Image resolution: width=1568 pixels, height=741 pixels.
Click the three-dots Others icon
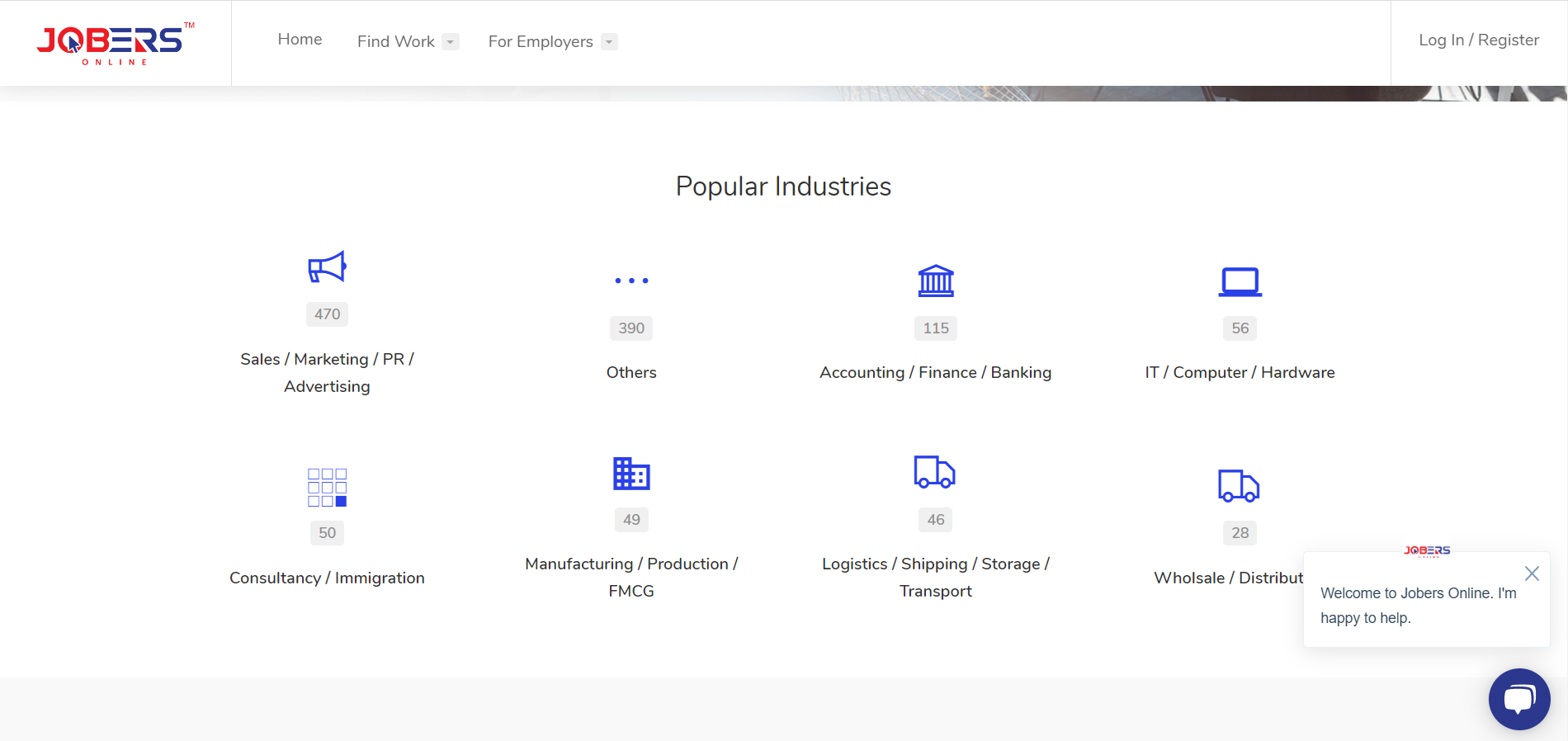click(631, 281)
